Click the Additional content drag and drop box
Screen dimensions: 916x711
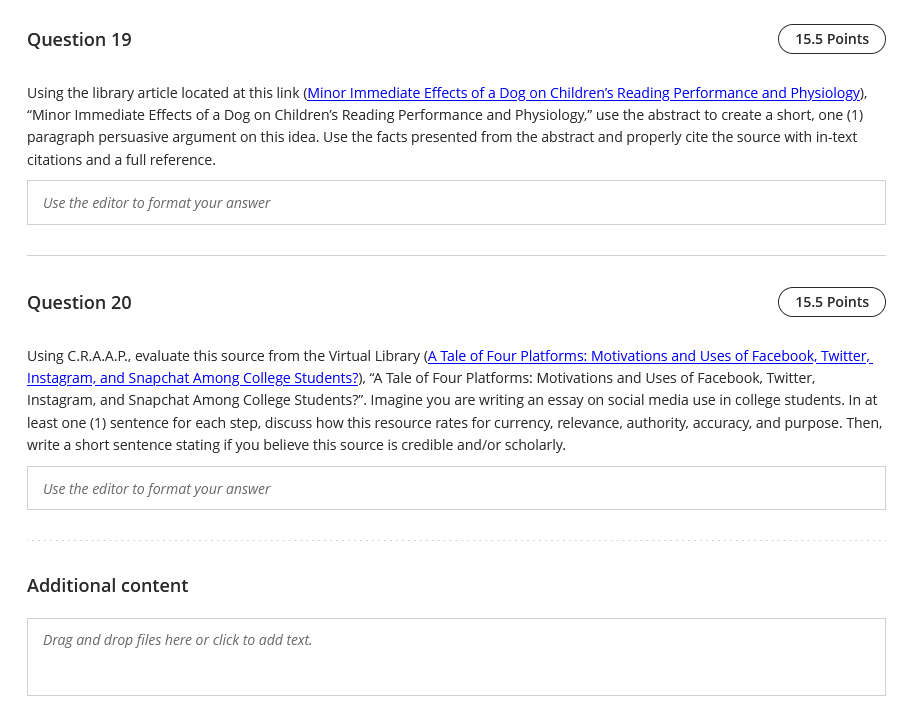click(x=456, y=657)
